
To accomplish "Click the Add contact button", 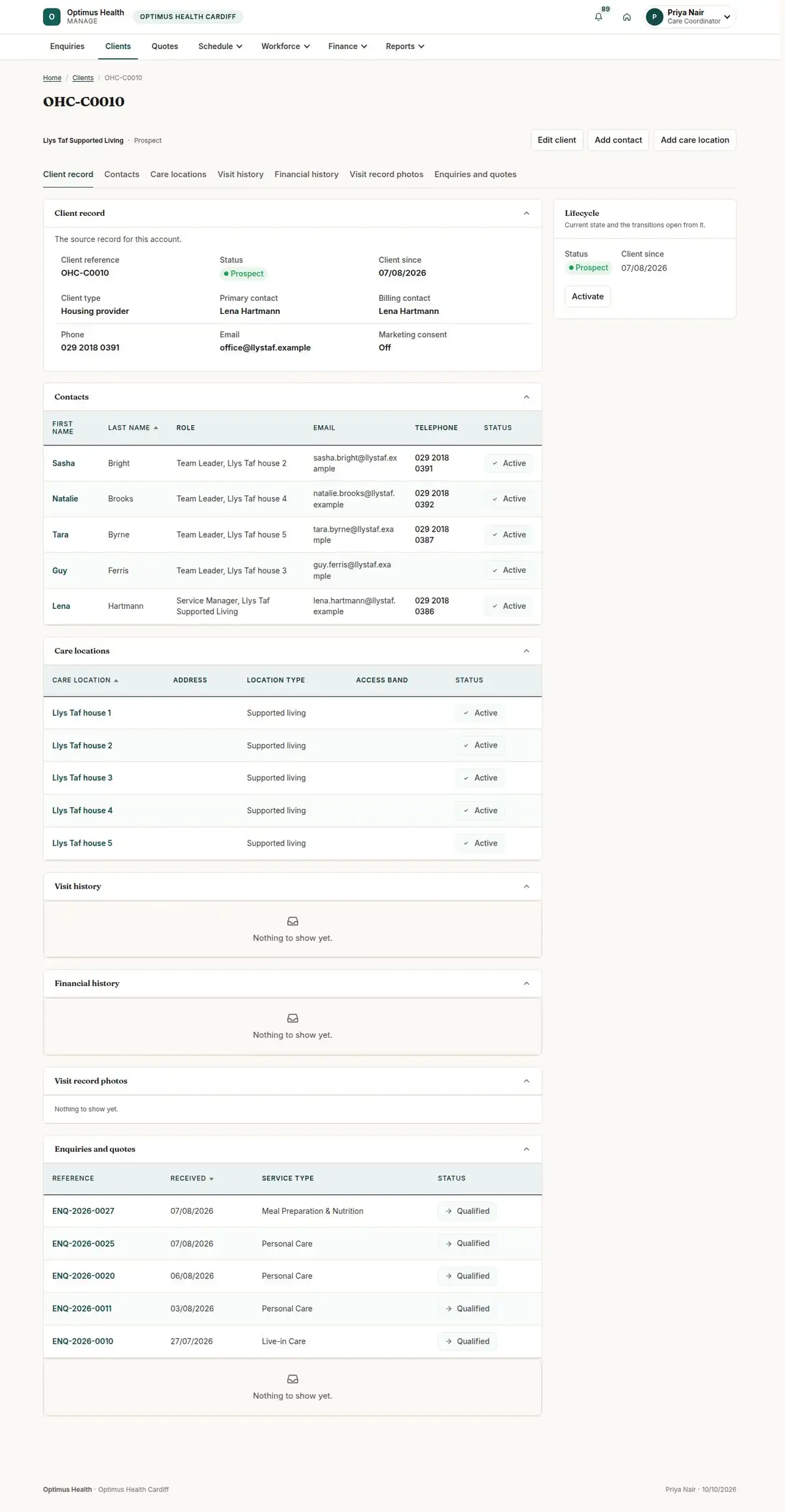I will pyautogui.click(x=618, y=140).
